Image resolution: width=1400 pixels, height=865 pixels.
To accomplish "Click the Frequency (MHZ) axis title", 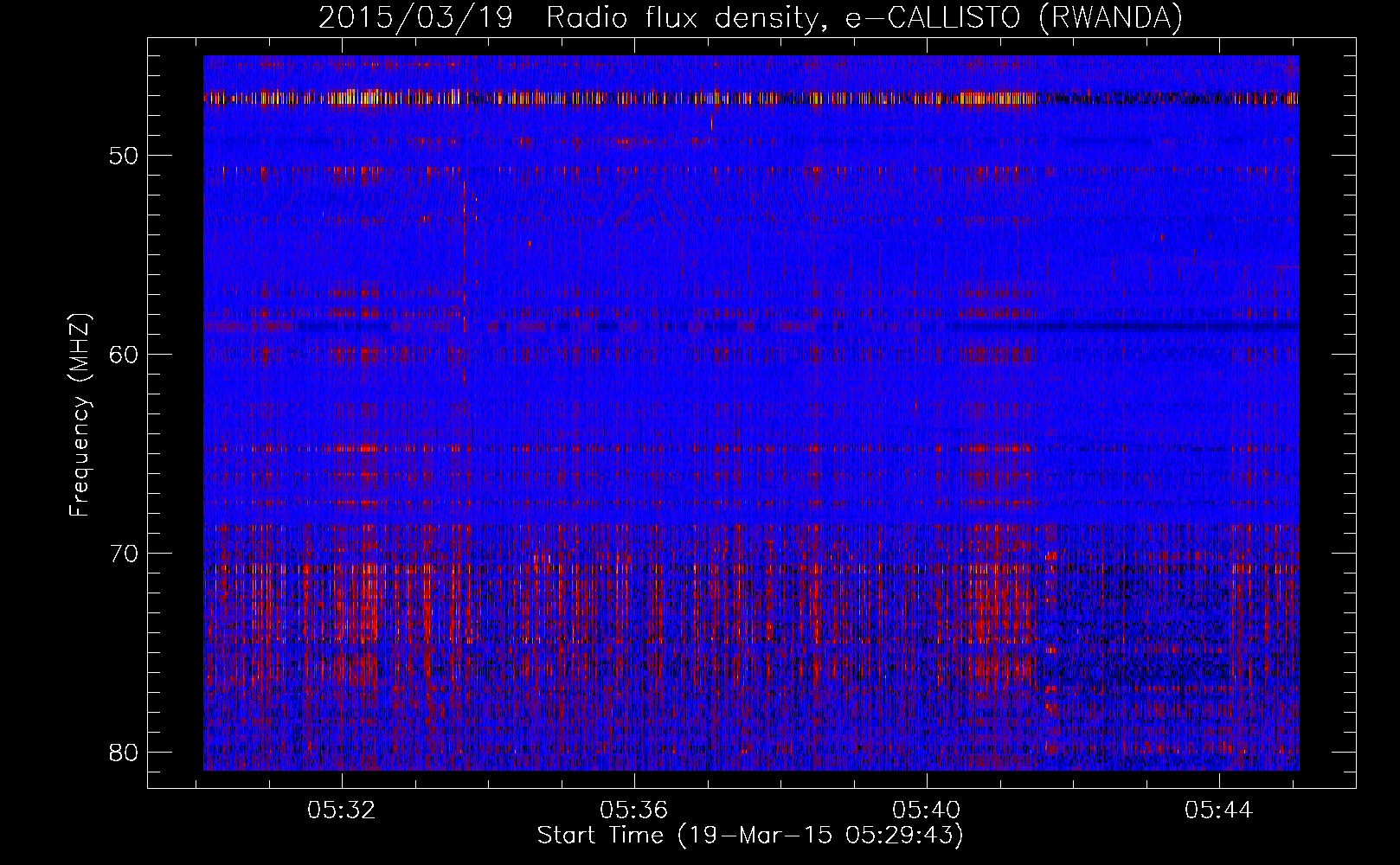I will click(x=80, y=415).
